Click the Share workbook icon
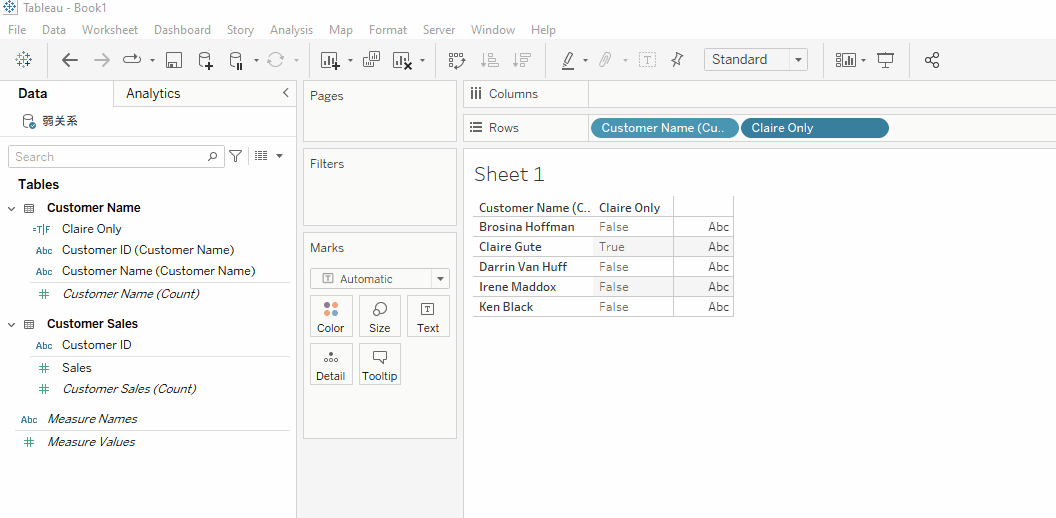The height and width of the screenshot is (518, 1056). pos(931,60)
